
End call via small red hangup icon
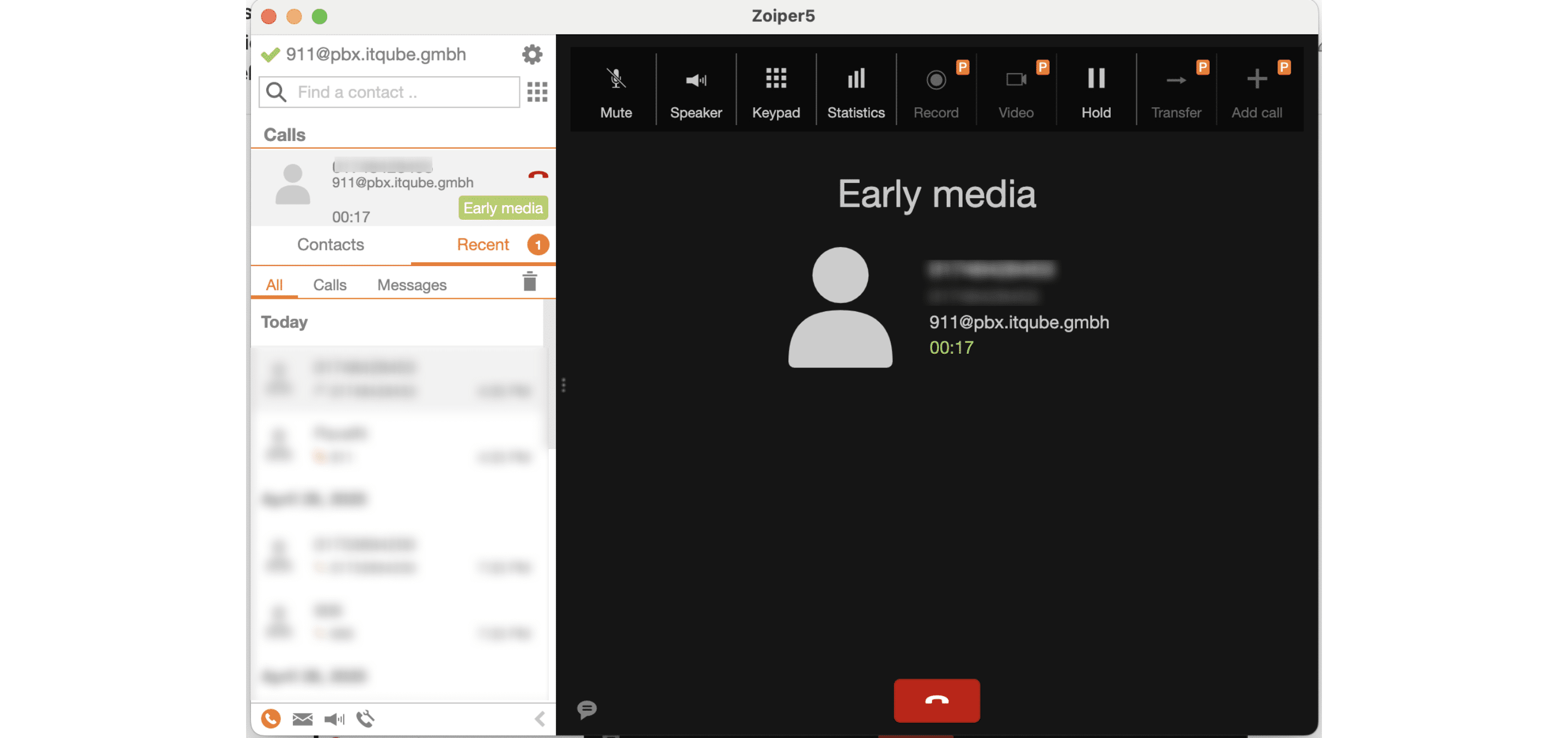click(x=537, y=175)
